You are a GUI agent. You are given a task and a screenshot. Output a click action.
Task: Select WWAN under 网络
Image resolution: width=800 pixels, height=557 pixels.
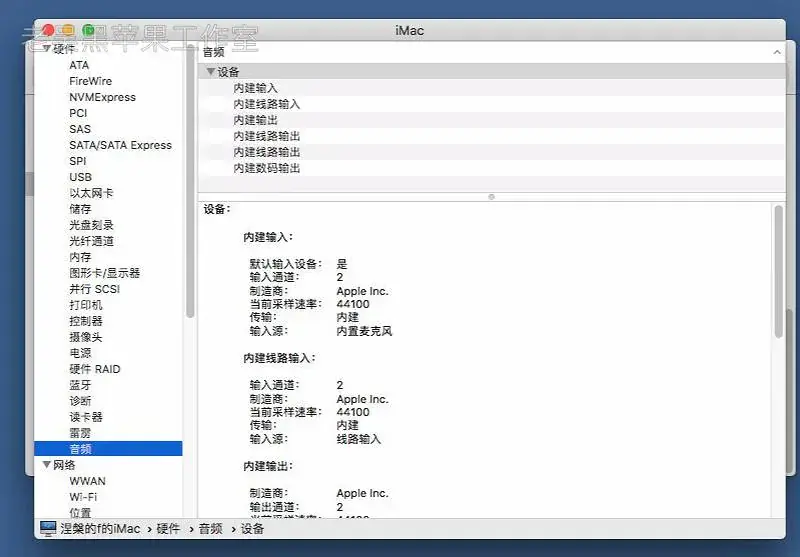(88, 481)
